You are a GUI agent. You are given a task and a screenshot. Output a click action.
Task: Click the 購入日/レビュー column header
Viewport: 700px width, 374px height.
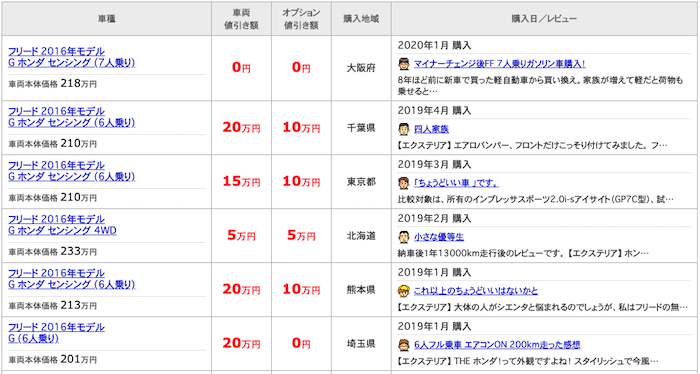544,19
